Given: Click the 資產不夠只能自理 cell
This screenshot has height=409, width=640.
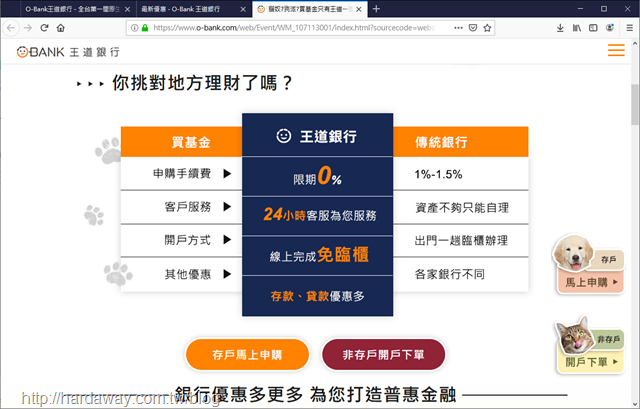Looking at the screenshot, I should point(461,208).
